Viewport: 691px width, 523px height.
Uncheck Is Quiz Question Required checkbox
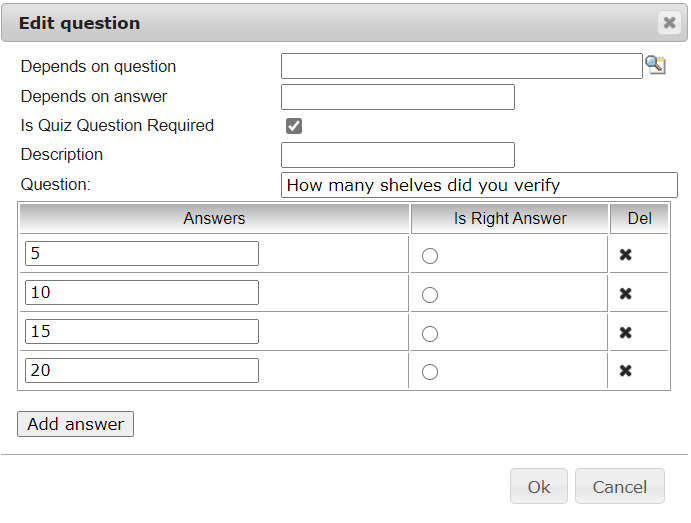[294, 126]
